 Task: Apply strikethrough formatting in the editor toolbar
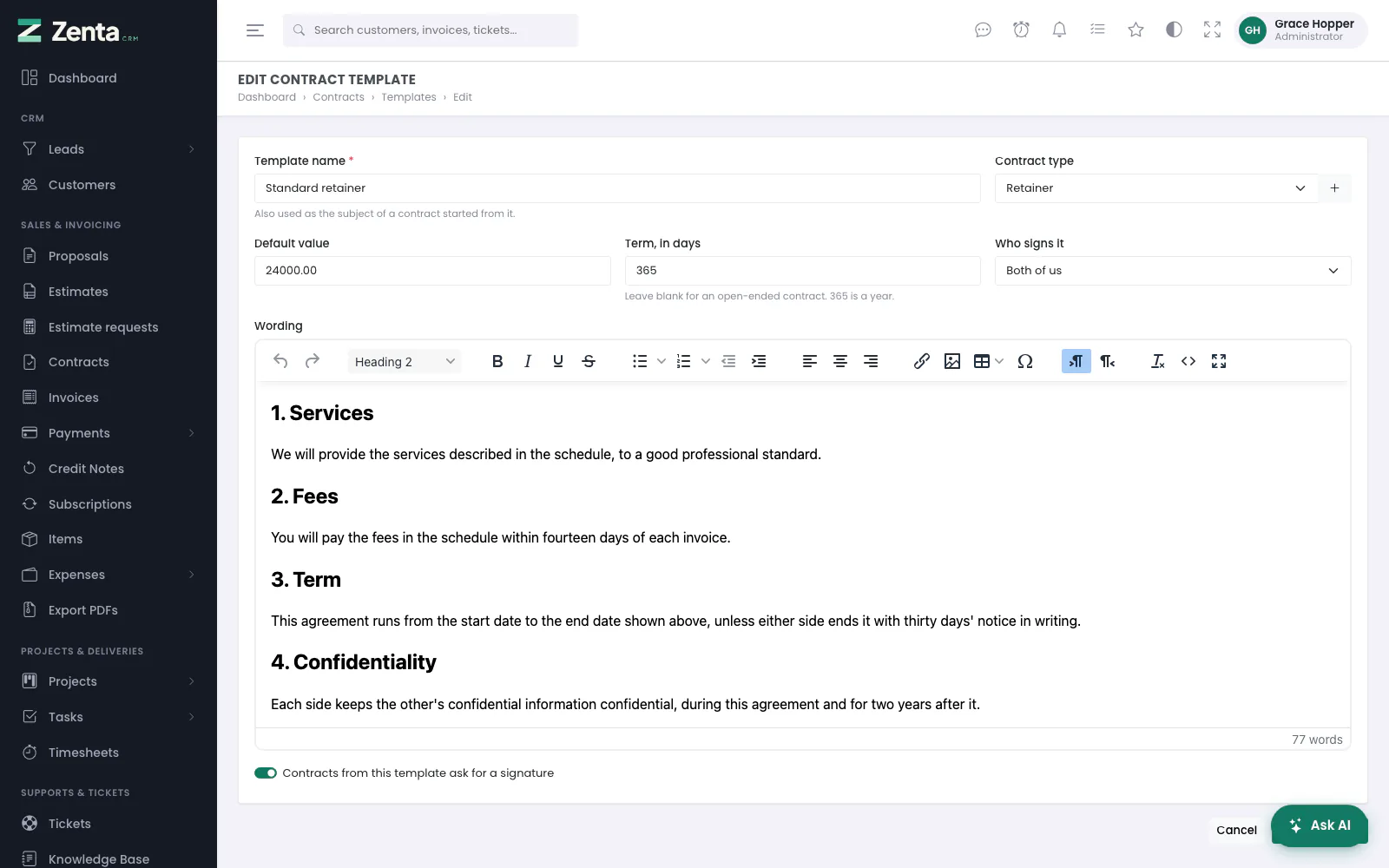[589, 361]
